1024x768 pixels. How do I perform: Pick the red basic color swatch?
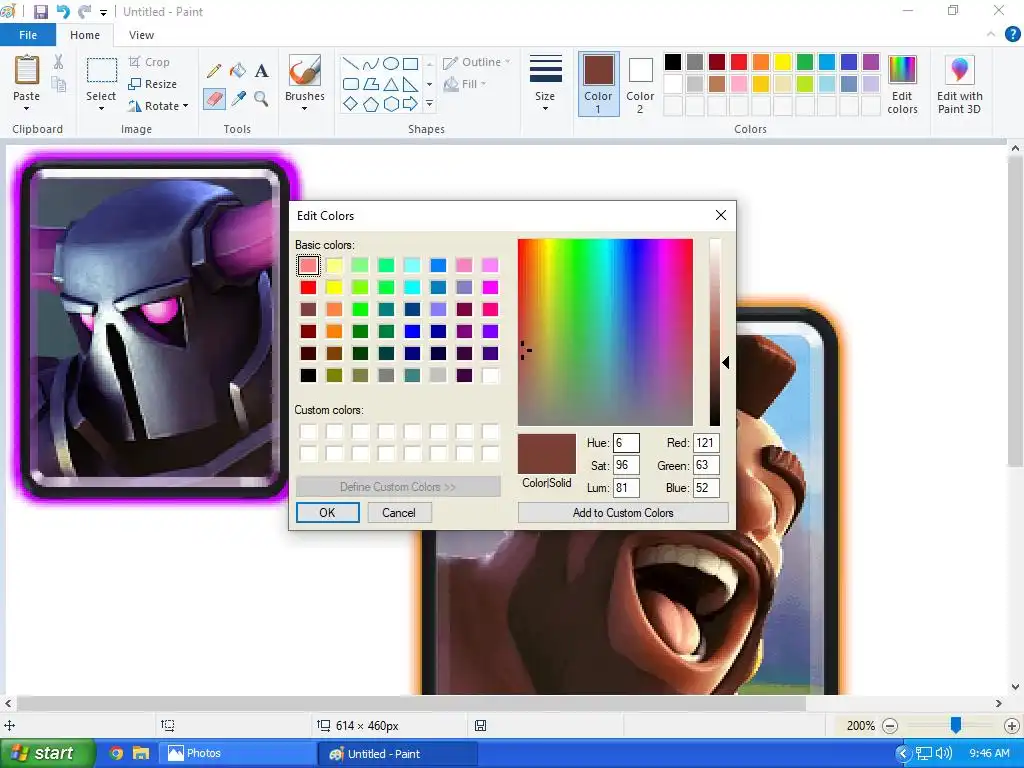[x=308, y=287]
